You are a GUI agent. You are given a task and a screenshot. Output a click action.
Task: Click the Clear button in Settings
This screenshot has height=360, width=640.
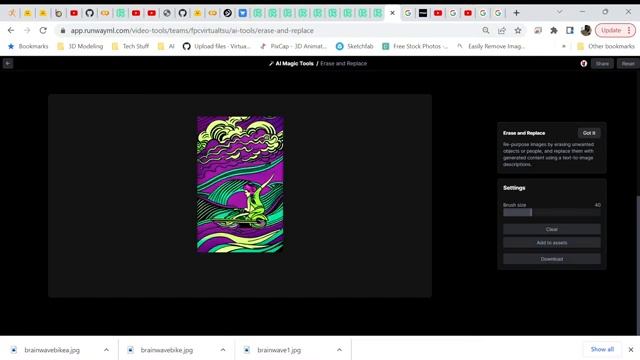point(551,229)
